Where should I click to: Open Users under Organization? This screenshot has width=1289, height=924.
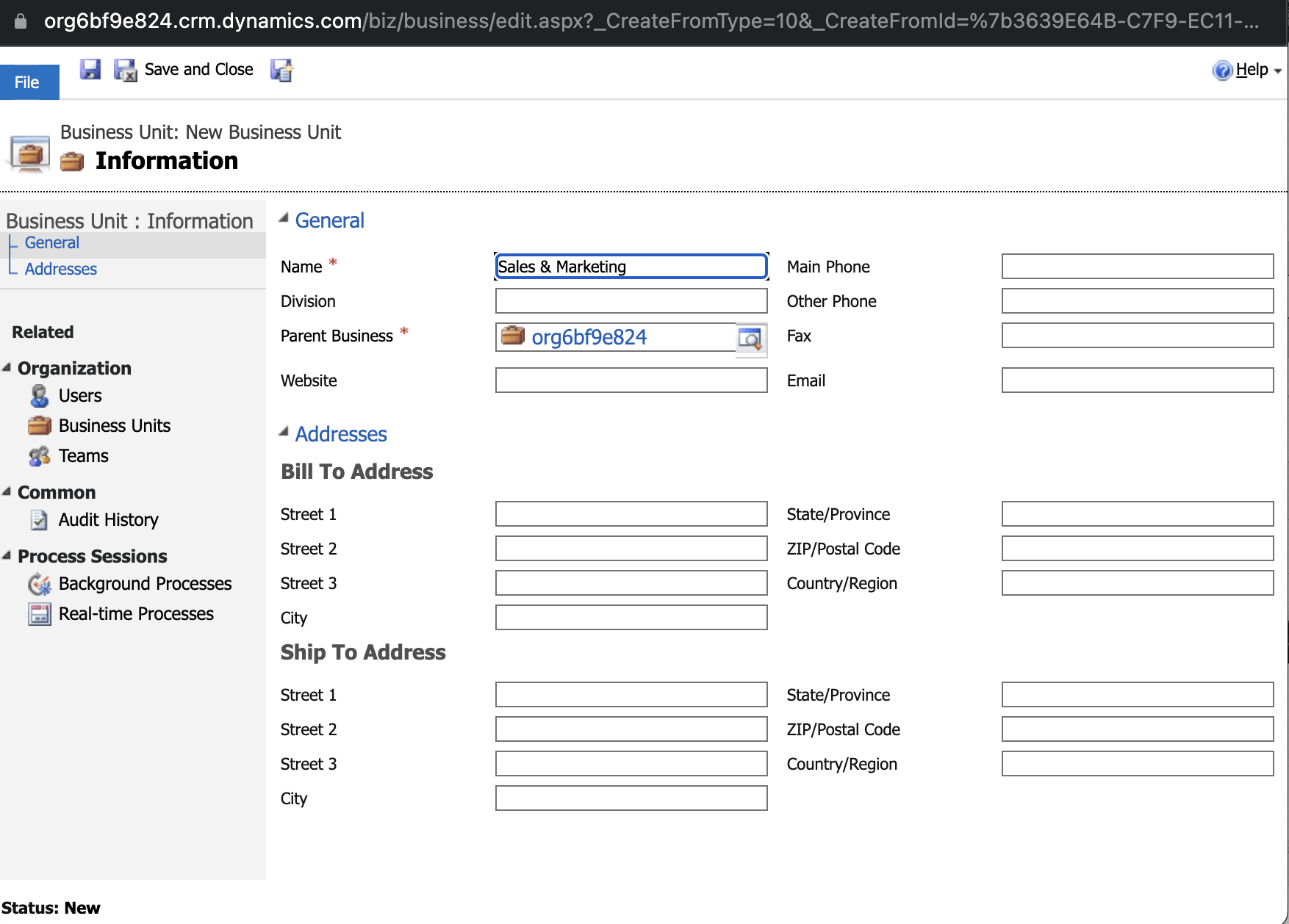coord(80,396)
